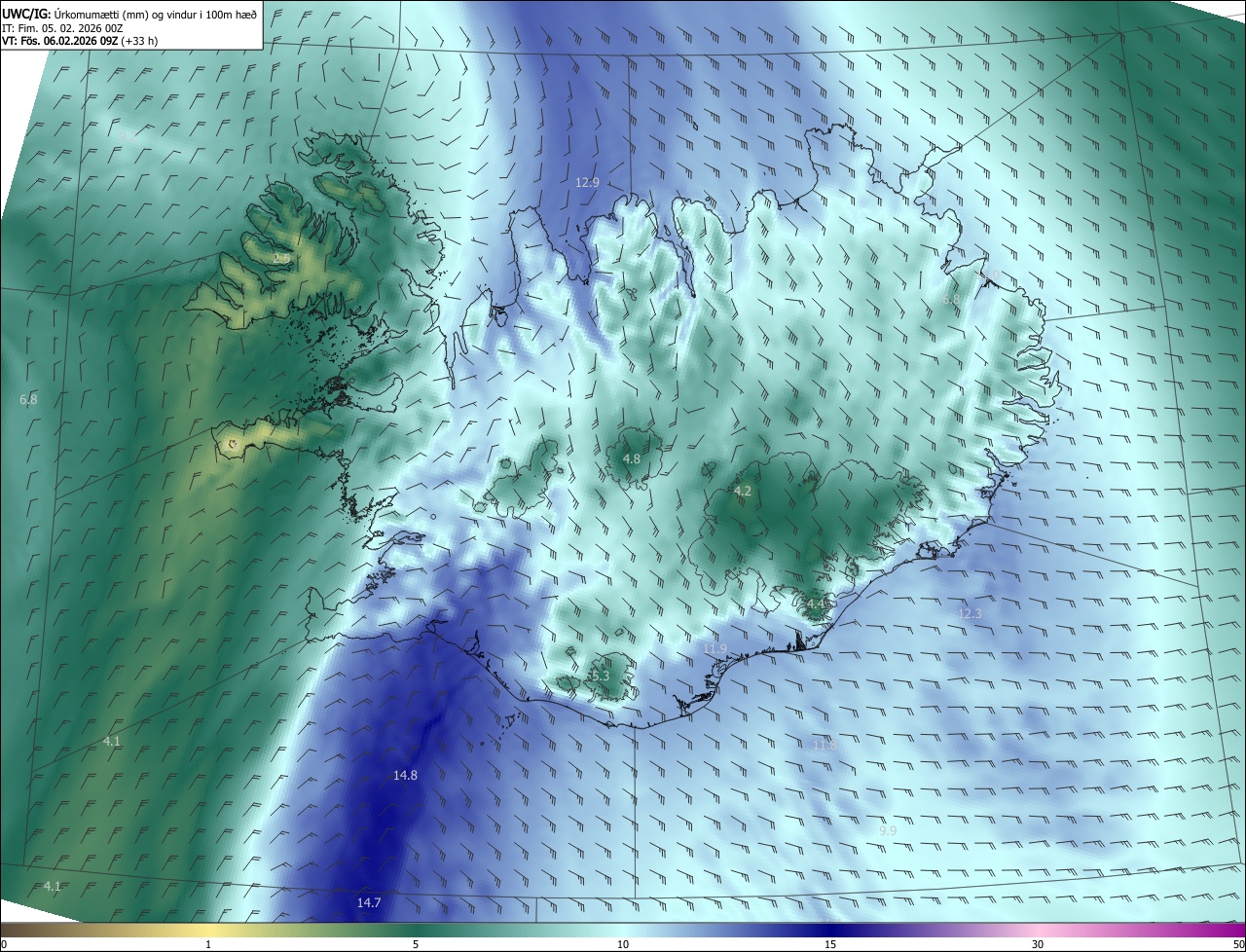Click the 11.8 value label south of Iceland
The image size is (1246, 952).
[825, 745]
